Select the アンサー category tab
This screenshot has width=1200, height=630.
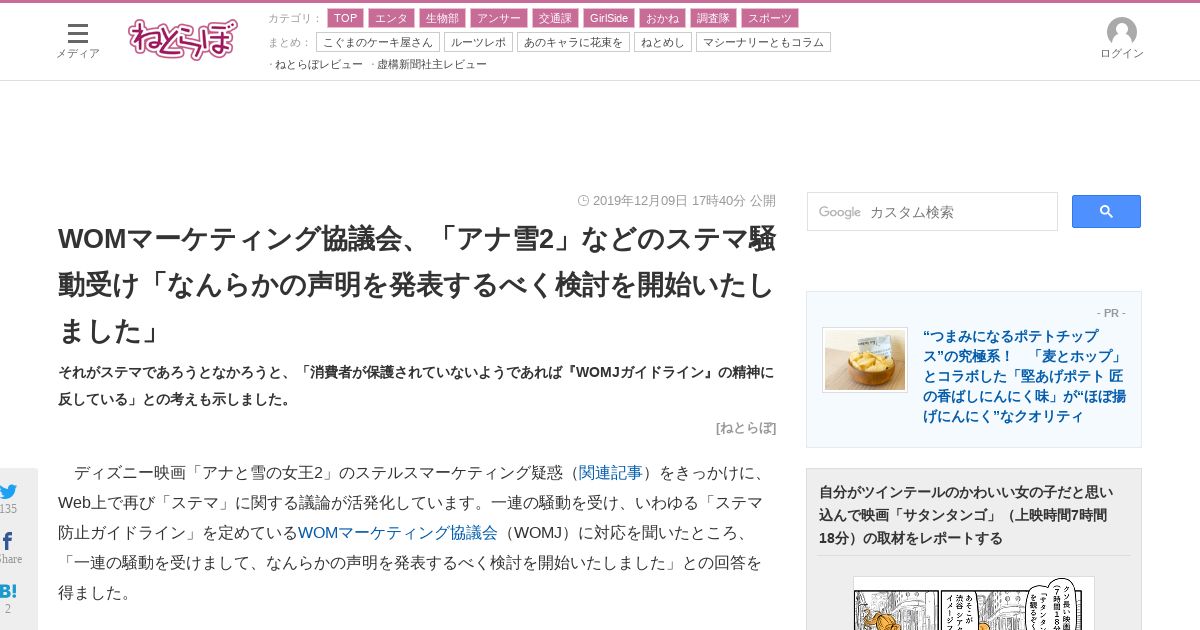498,18
